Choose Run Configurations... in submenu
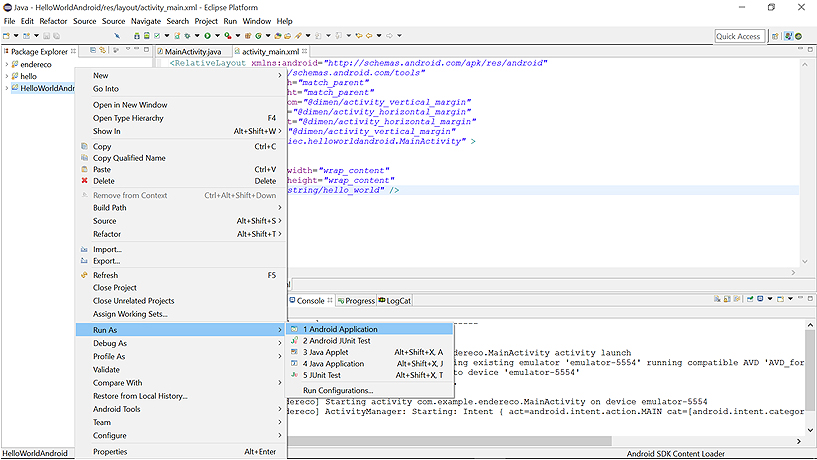 (338, 390)
